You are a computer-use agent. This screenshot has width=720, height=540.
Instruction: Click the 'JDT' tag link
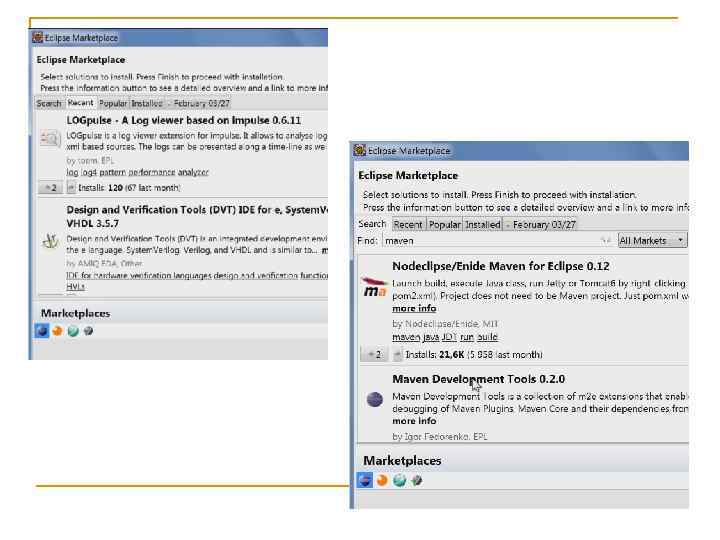coord(449,337)
